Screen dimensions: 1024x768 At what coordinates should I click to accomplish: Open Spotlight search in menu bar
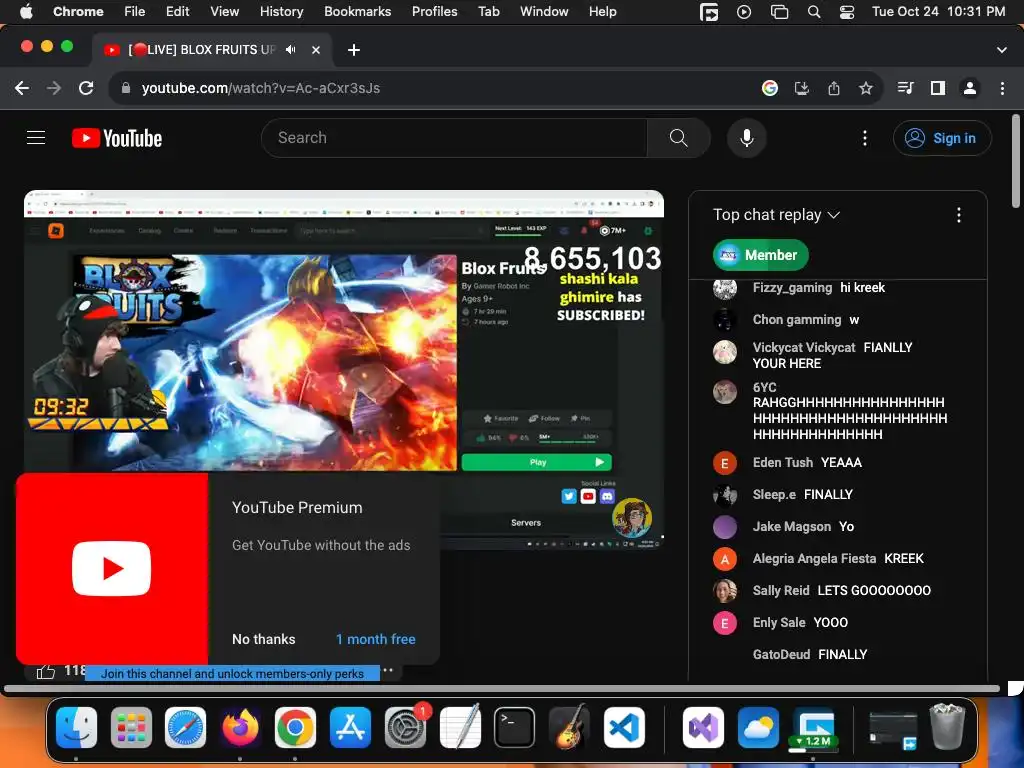pos(814,11)
